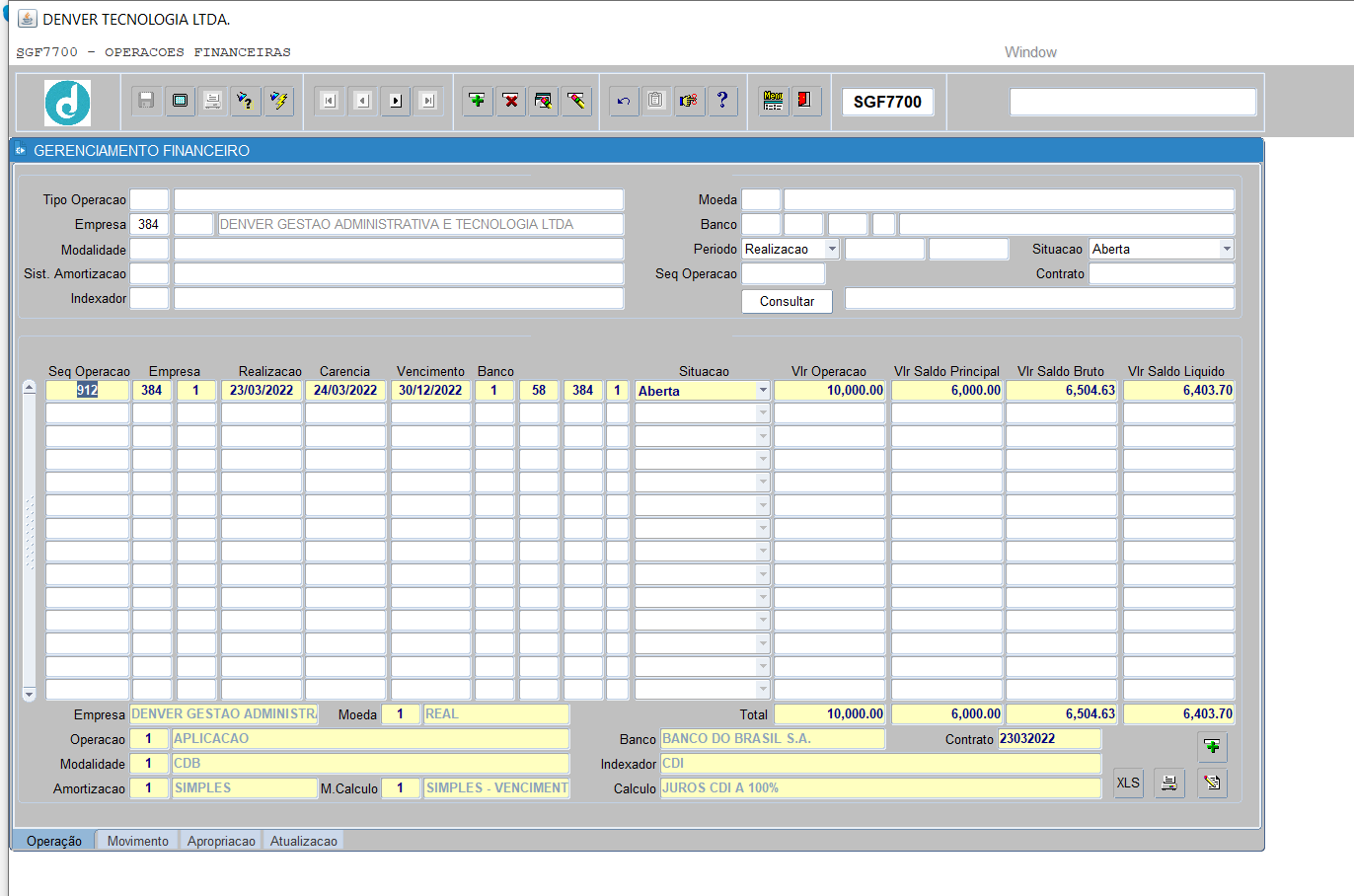Click the Tipo Operacao code field
This screenshot has height=896, width=1354.
[150, 199]
